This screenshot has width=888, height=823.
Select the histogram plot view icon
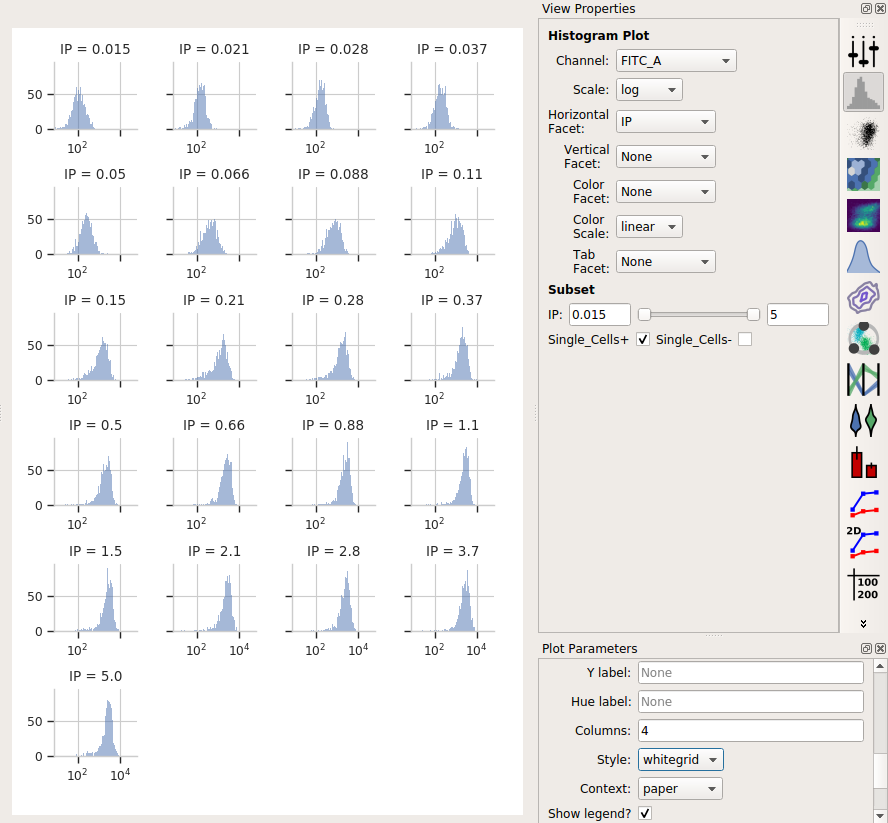pyautogui.click(x=863, y=92)
